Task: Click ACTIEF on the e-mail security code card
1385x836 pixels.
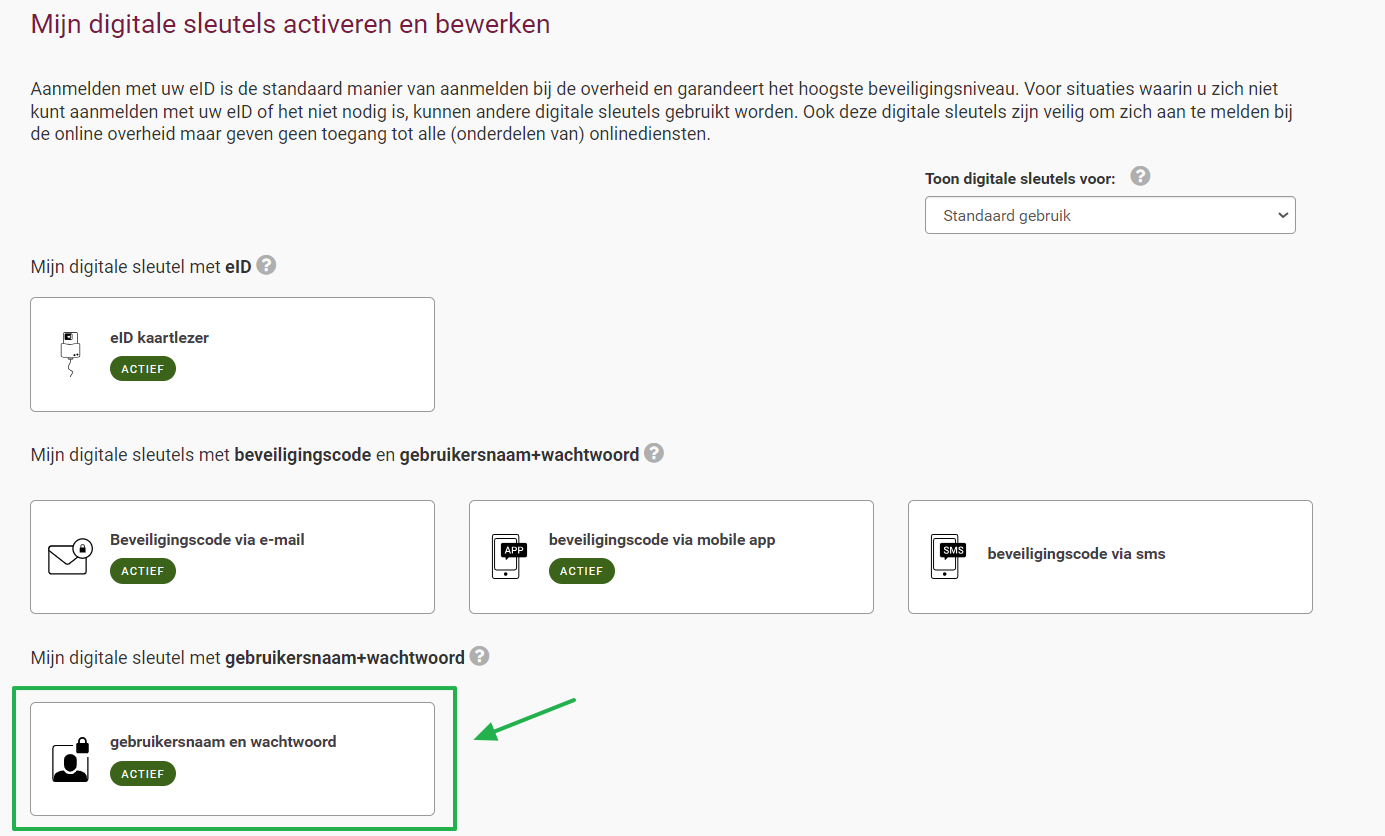Action: 142,571
